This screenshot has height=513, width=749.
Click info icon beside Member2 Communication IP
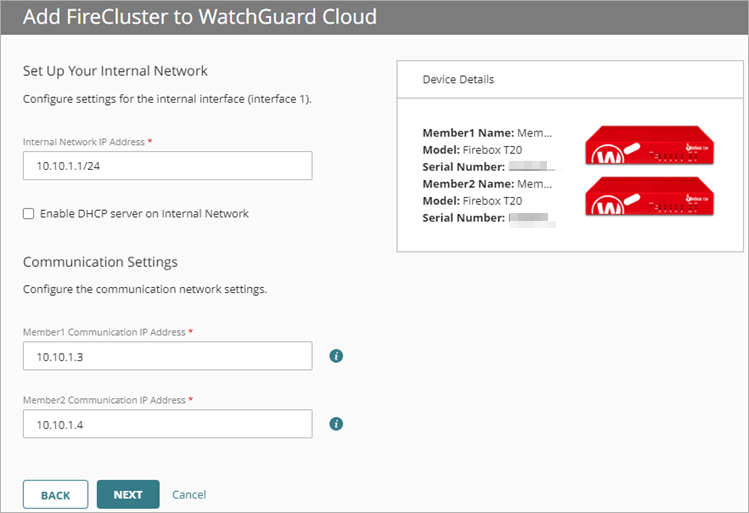[336, 424]
